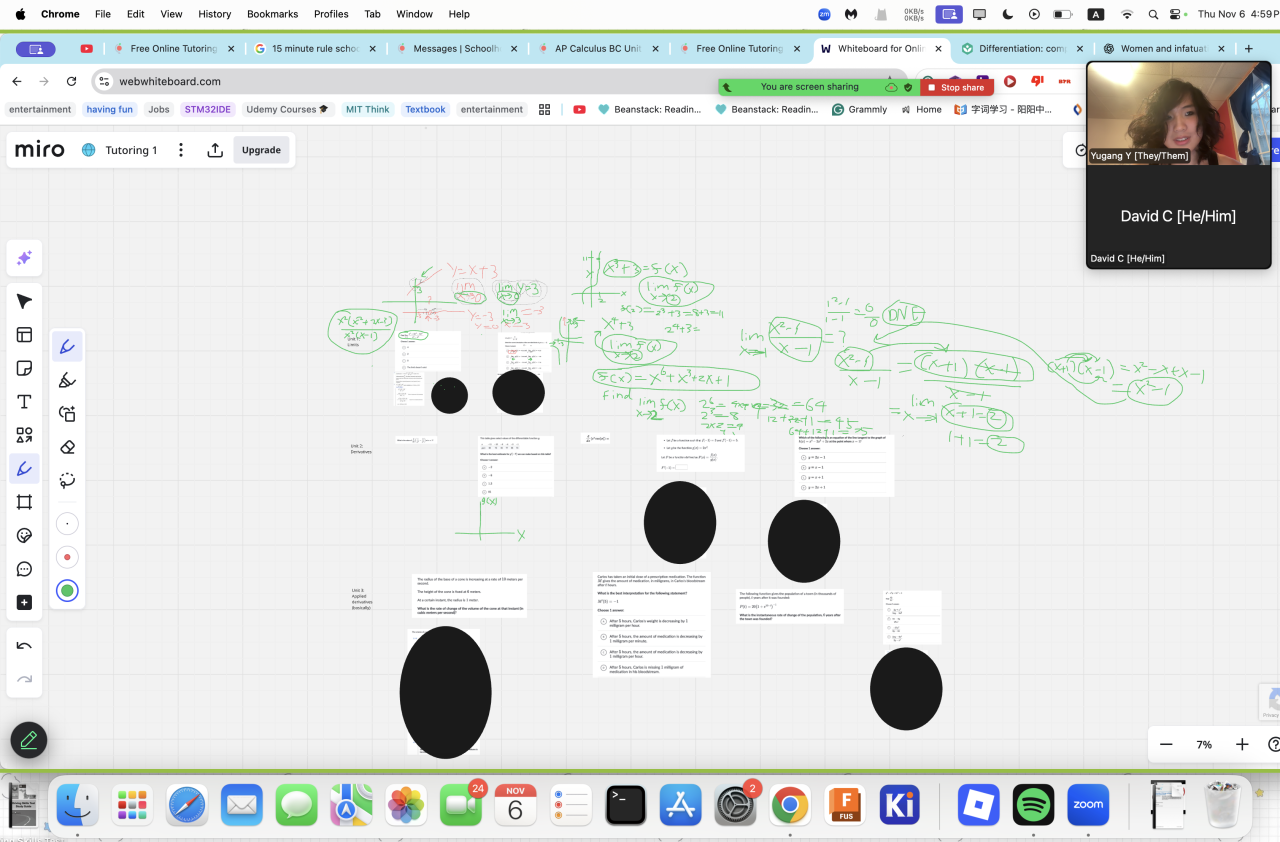Choose the Select arrow tool
This screenshot has height=842, width=1280.
pyautogui.click(x=24, y=301)
